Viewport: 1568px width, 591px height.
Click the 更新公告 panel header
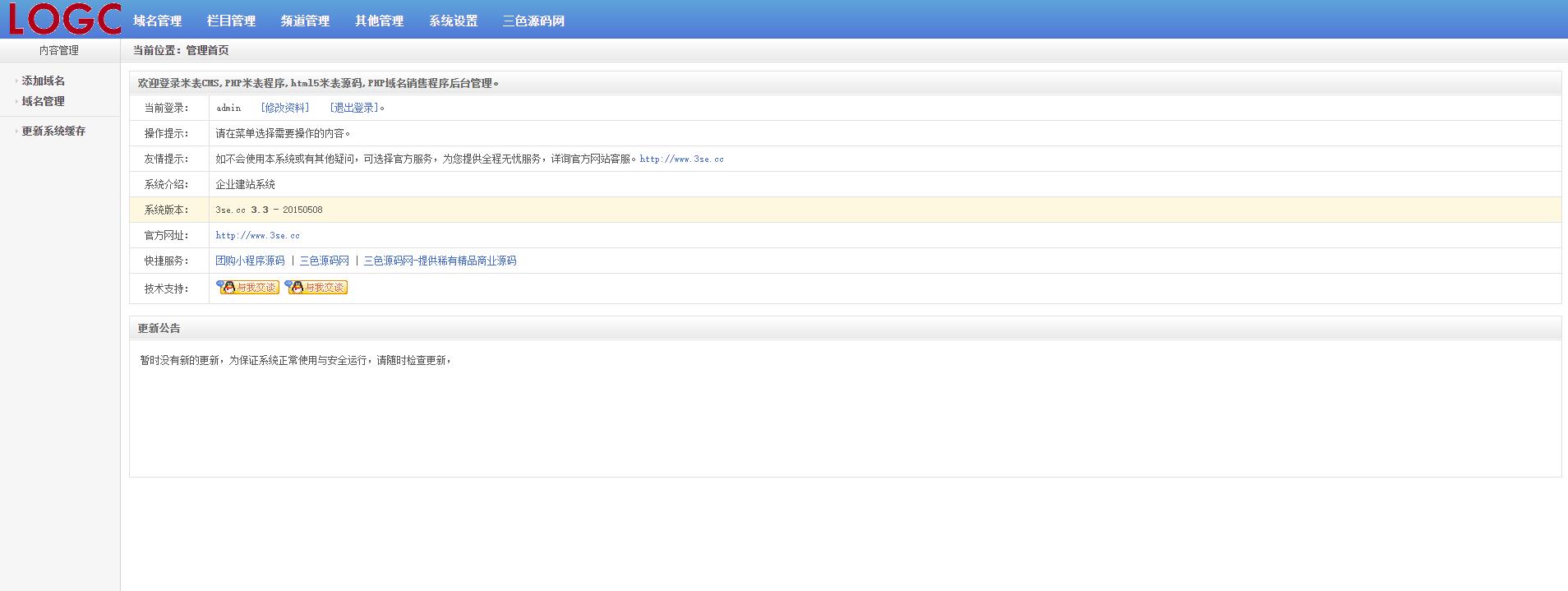tap(846, 328)
